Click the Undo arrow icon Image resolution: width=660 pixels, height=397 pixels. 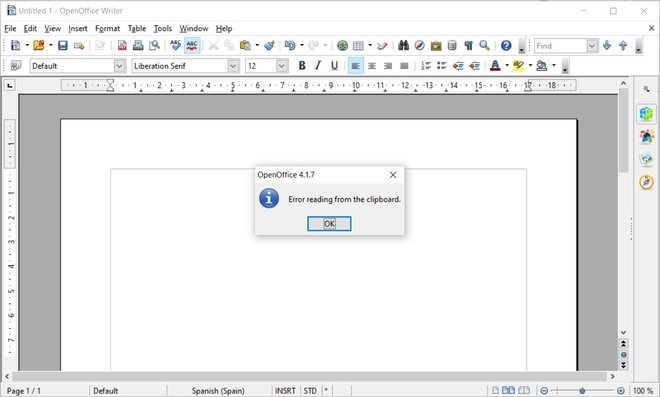click(290, 45)
